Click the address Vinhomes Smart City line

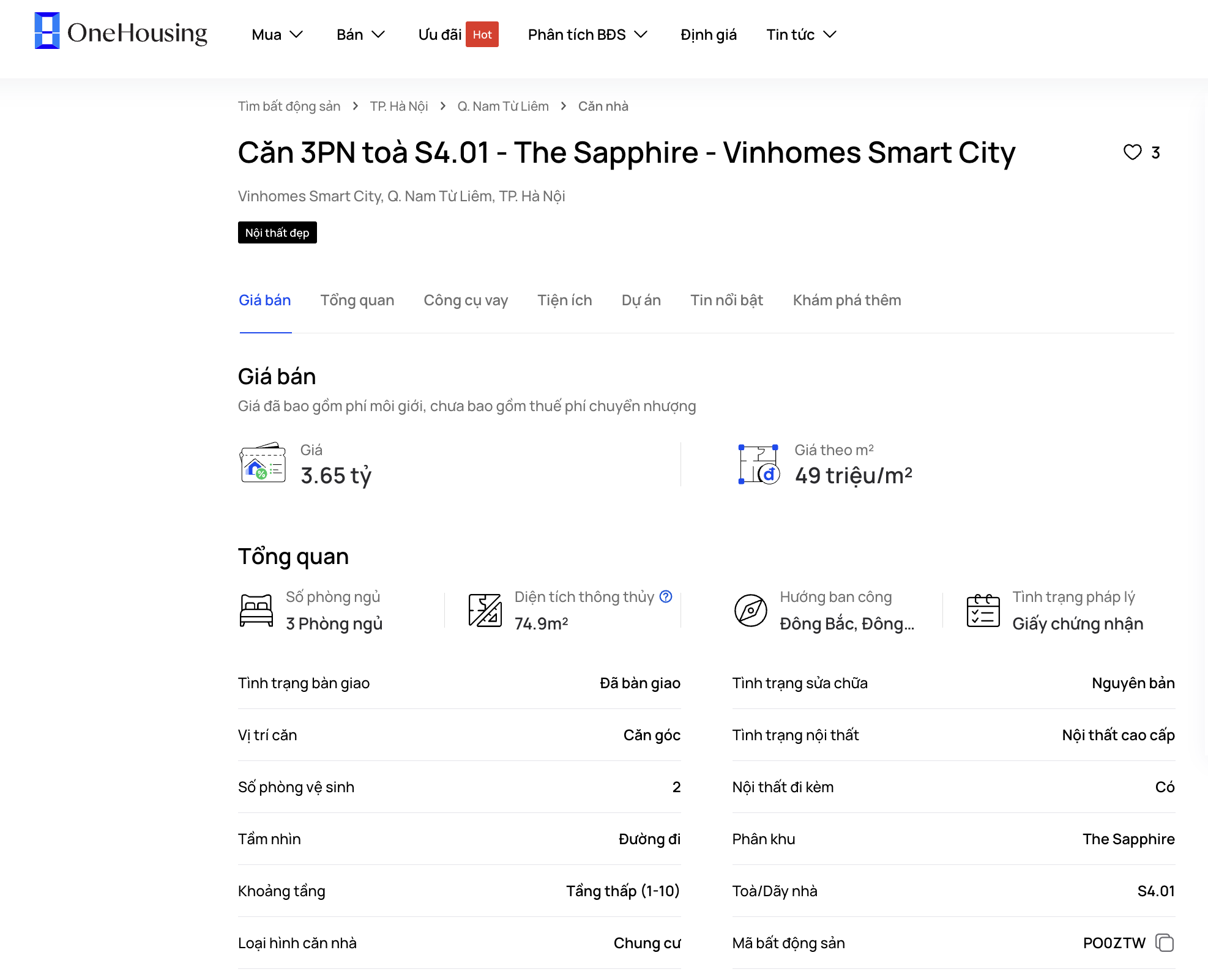click(401, 196)
